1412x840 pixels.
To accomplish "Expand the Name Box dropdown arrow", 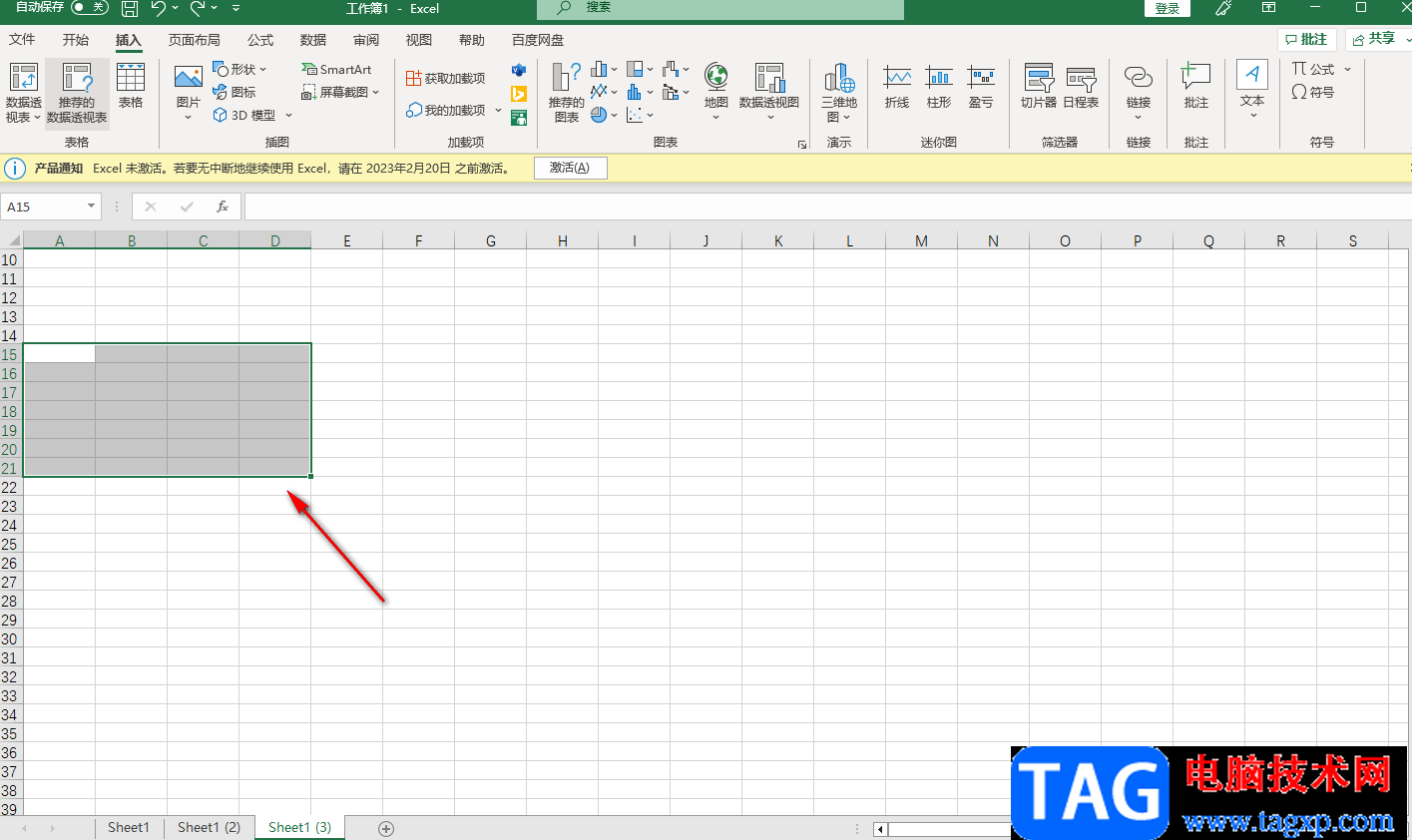I will (91, 207).
